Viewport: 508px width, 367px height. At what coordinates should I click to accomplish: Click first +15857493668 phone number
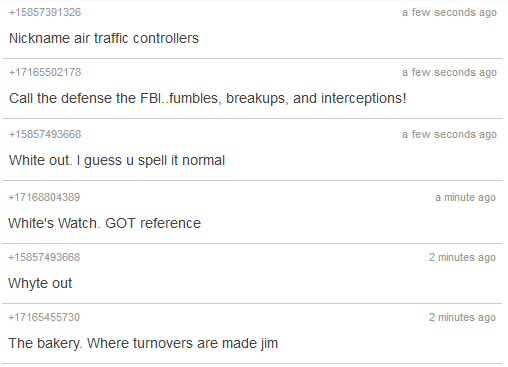pyautogui.click(x=45, y=134)
